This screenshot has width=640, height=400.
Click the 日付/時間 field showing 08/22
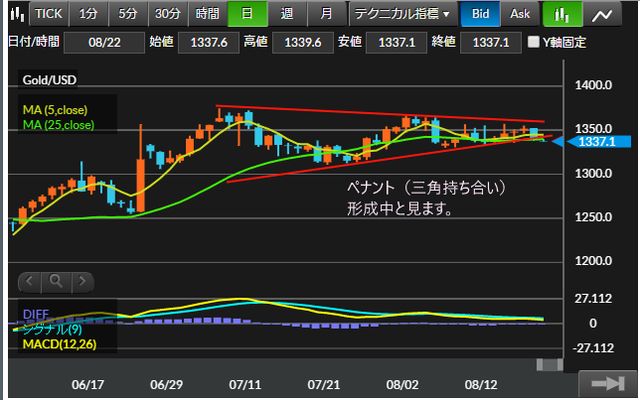coord(104,42)
